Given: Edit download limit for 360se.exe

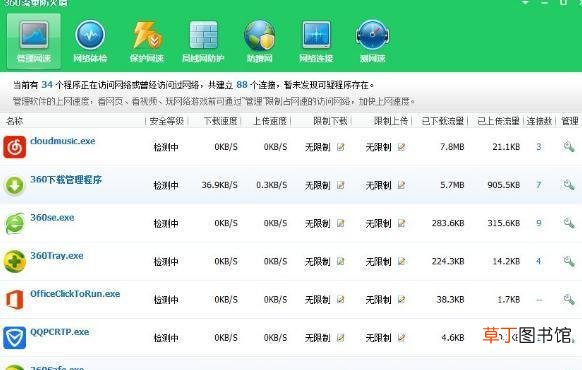Looking at the screenshot, I should pyautogui.click(x=340, y=223).
